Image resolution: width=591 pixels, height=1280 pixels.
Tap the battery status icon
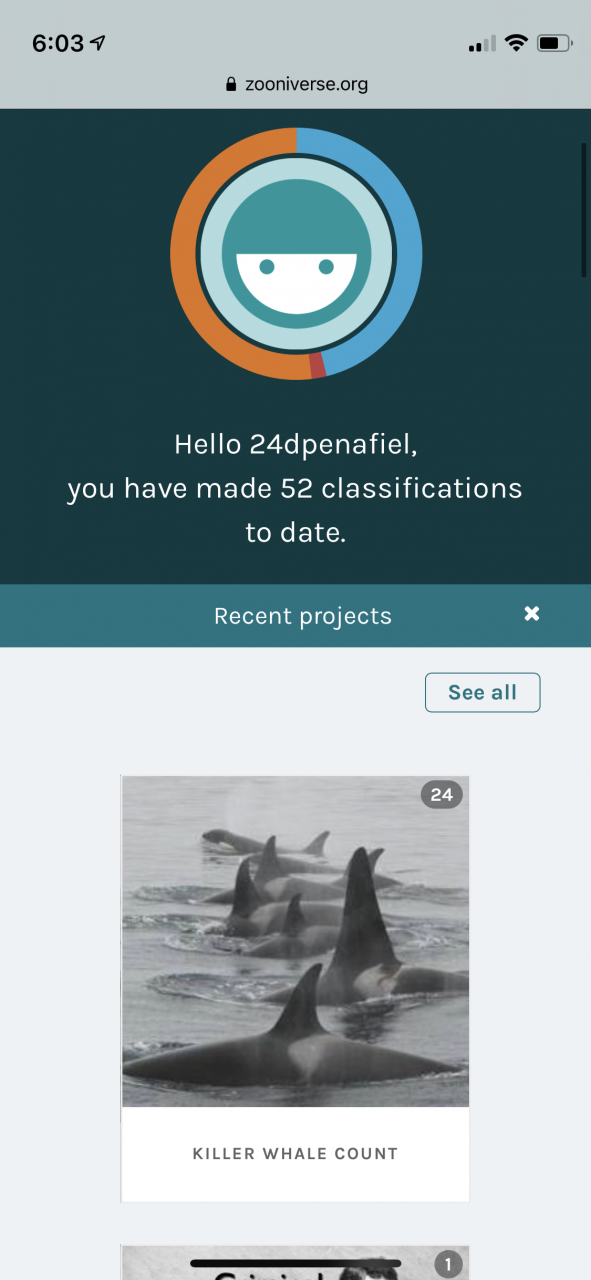coord(555,43)
